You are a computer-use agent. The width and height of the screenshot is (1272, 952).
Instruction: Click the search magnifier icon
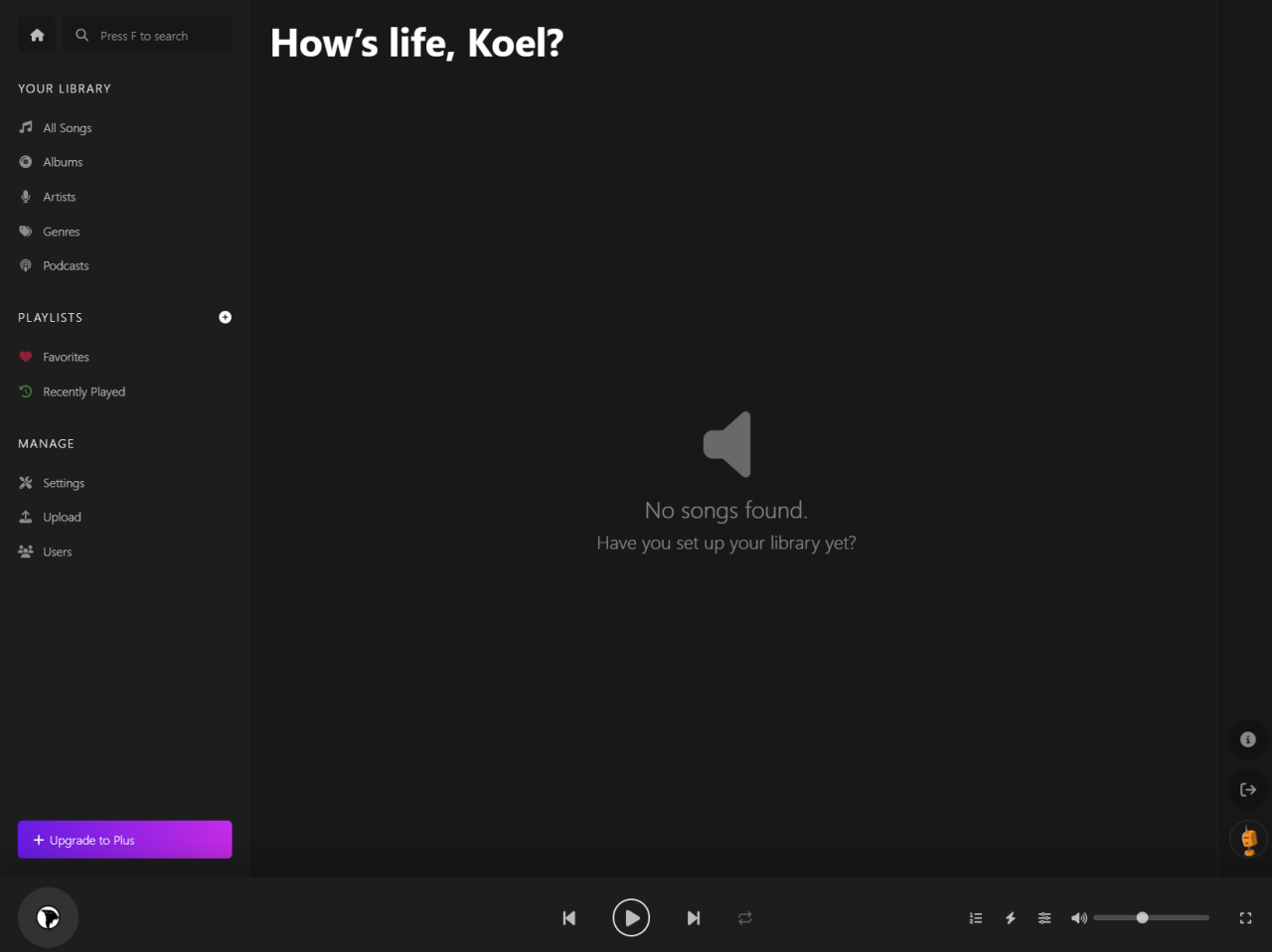(82, 35)
